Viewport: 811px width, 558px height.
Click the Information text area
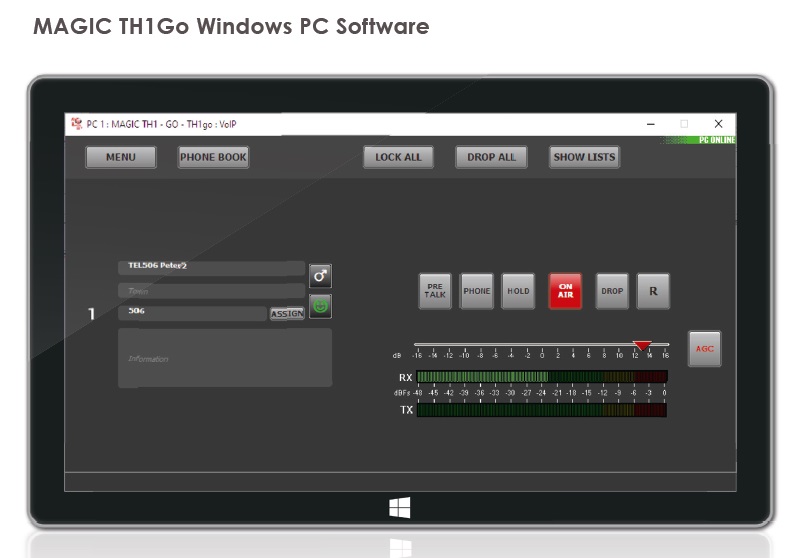(225, 358)
